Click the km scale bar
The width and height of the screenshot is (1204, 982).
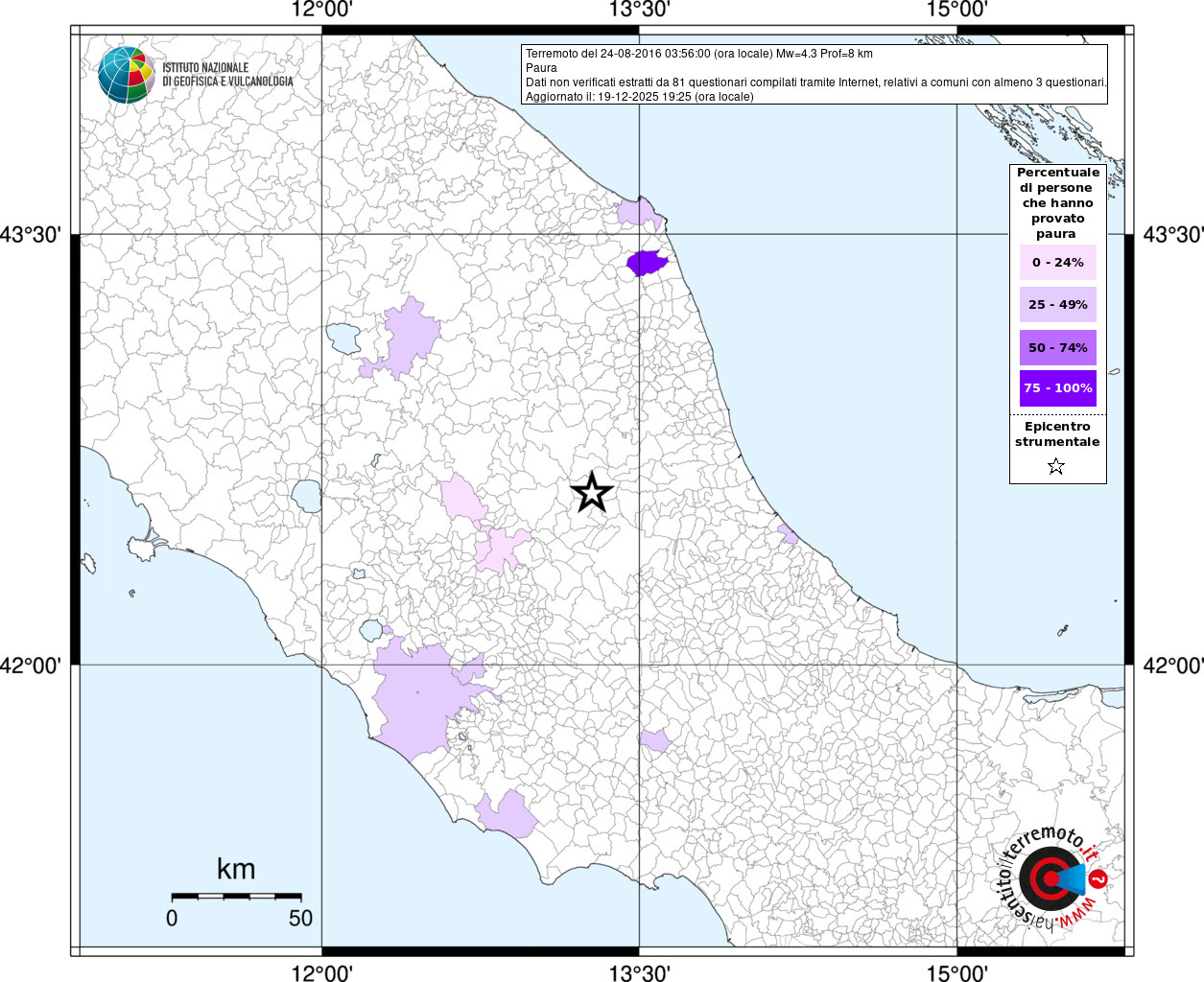(x=236, y=896)
